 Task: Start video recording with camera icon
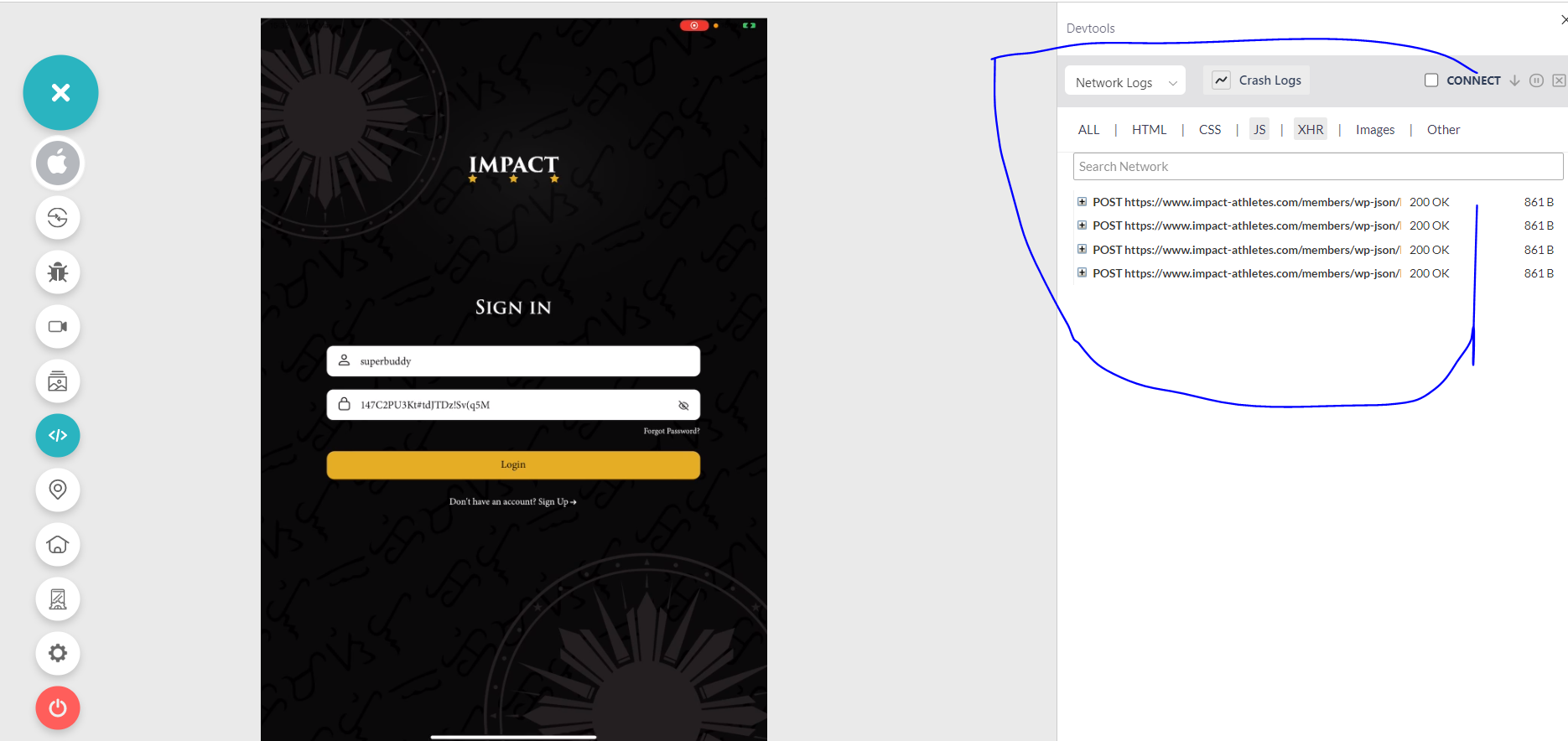(x=58, y=326)
